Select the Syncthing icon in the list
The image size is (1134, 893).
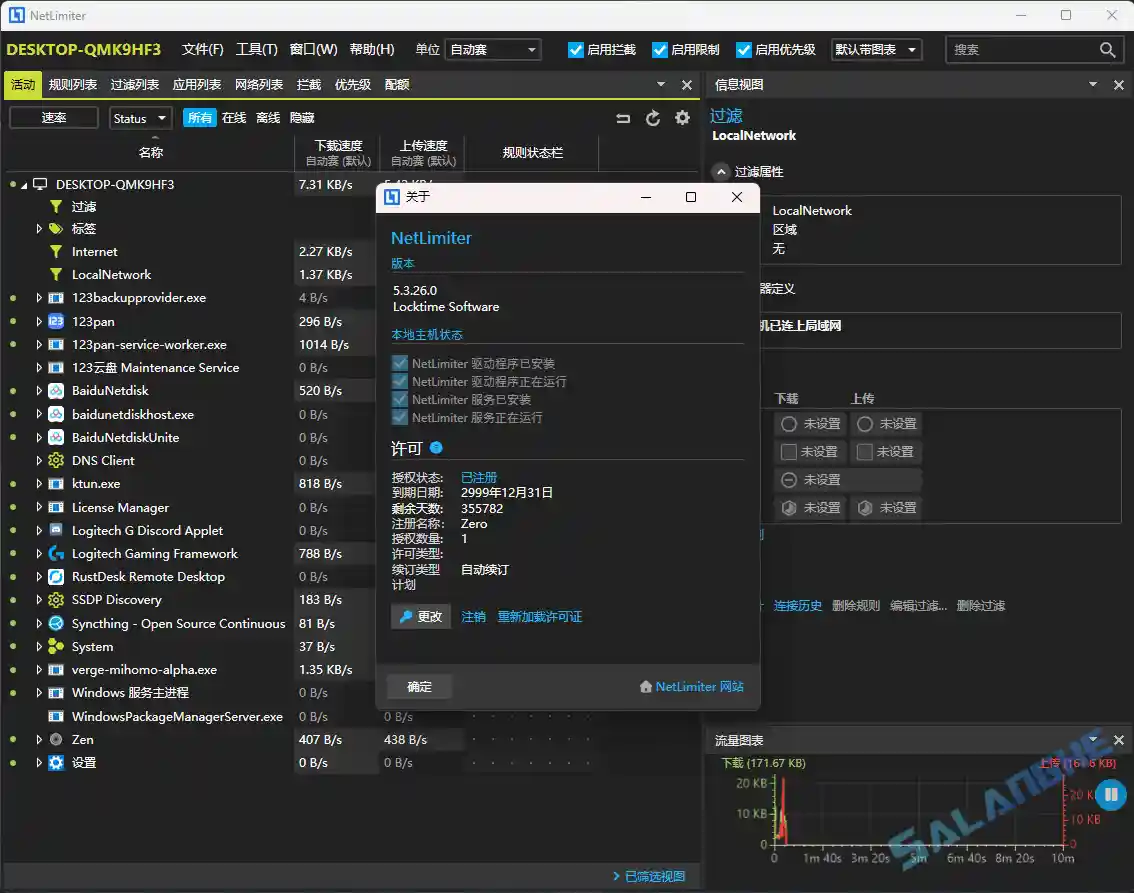(x=54, y=623)
